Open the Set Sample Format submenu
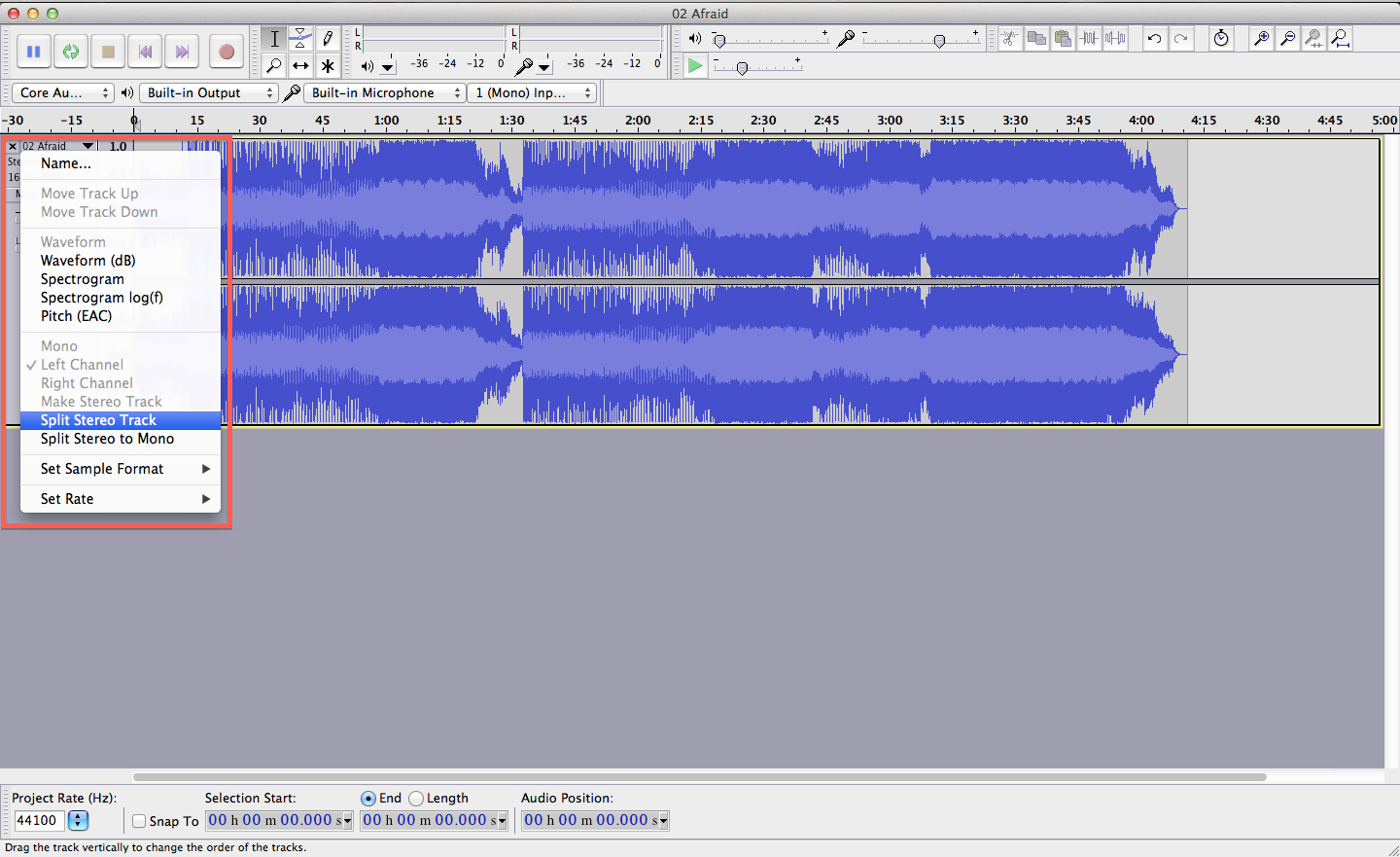 click(121, 469)
